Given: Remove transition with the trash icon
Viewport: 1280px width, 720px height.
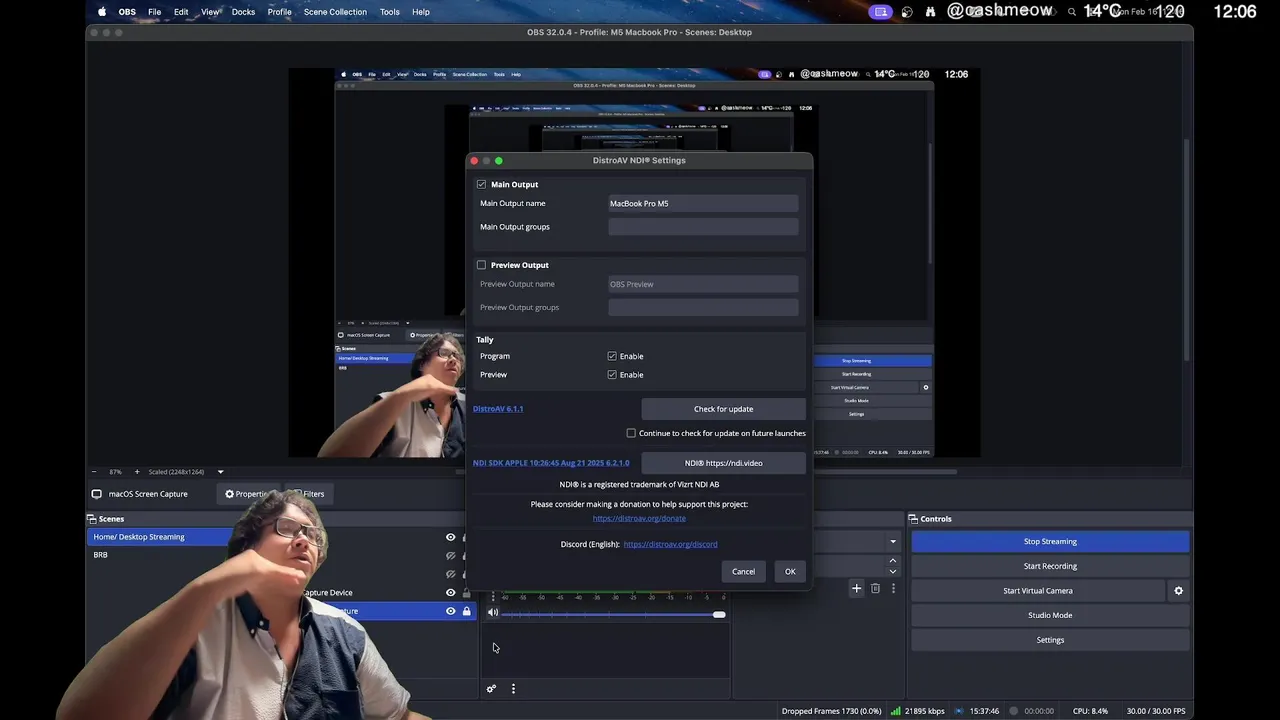Looking at the screenshot, I should tap(875, 589).
